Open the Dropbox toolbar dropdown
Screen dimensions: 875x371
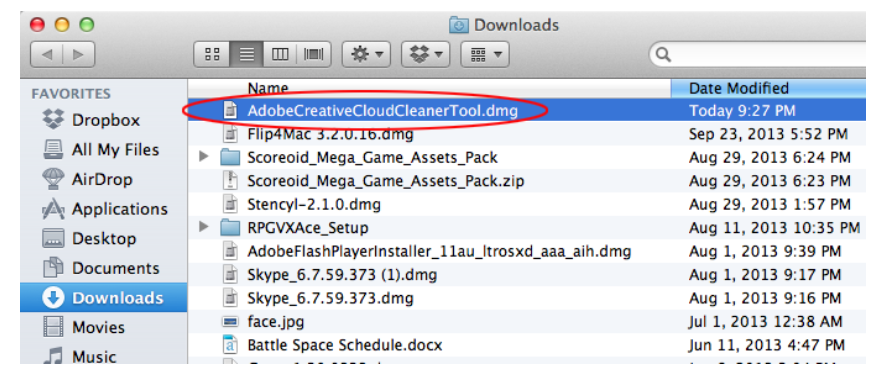point(425,55)
